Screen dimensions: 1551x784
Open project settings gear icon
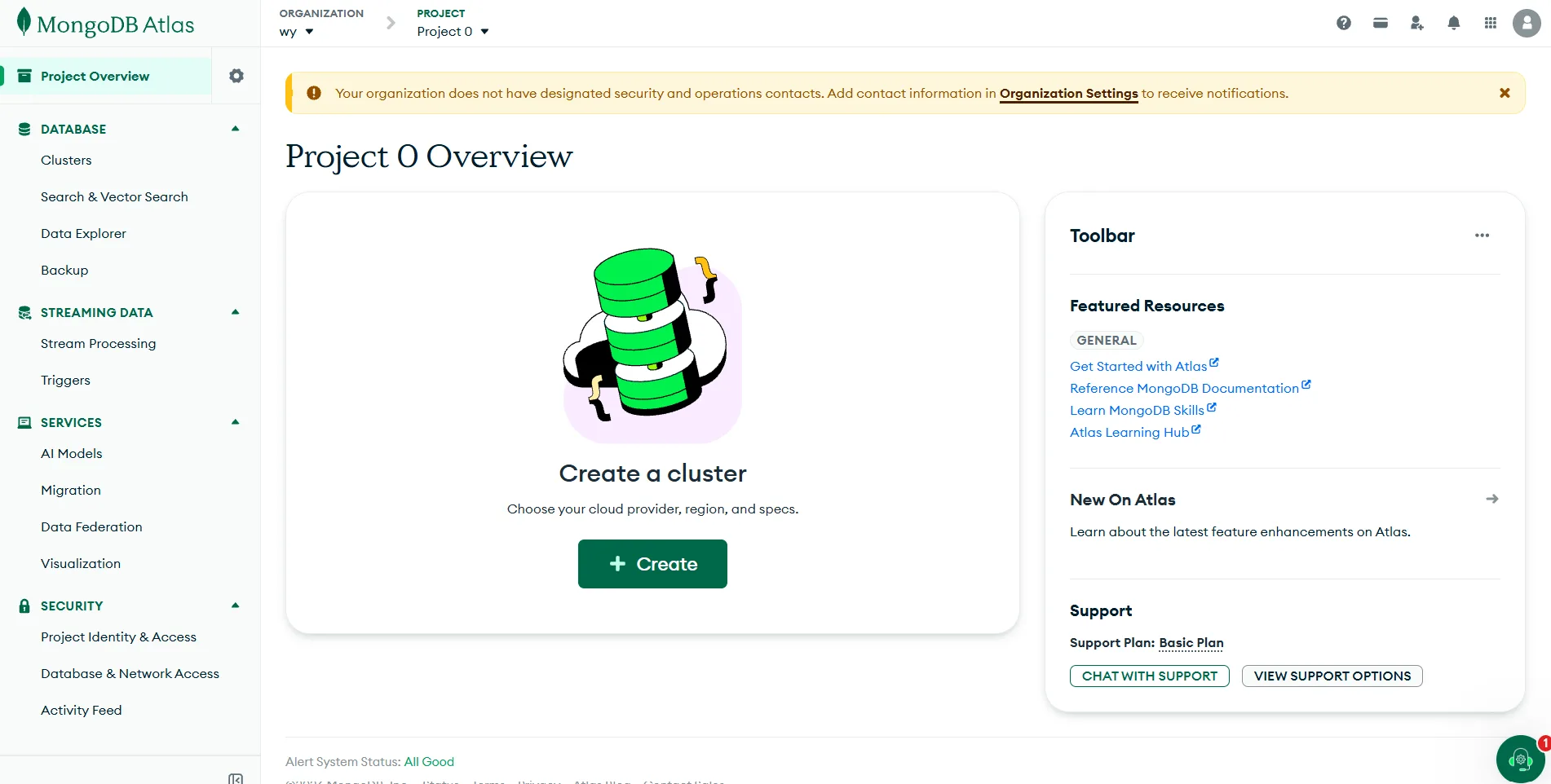coord(236,76)
